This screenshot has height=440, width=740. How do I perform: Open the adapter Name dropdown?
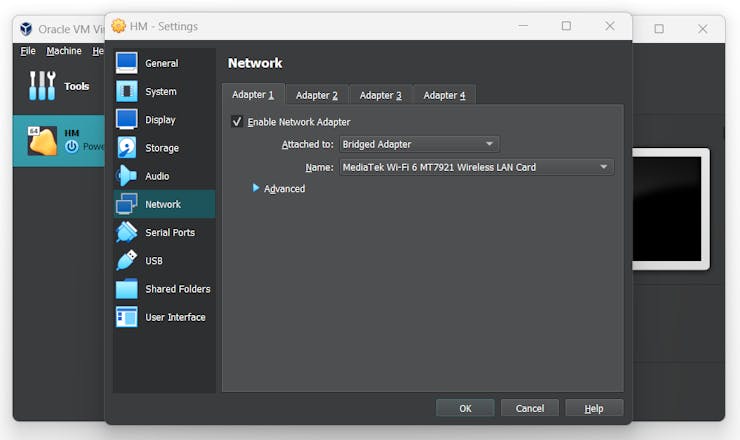point(476,167)
